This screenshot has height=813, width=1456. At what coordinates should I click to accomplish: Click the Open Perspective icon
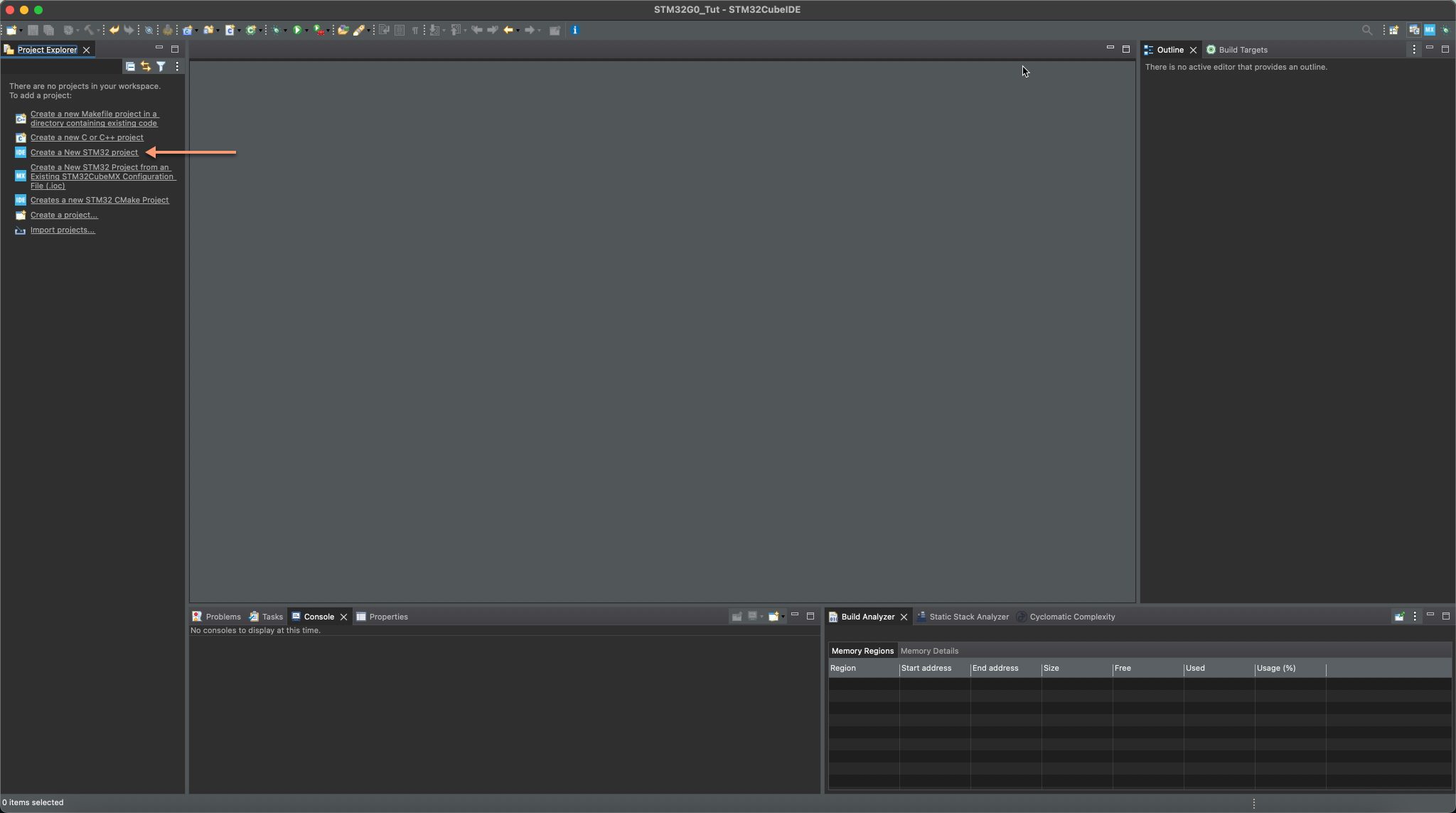(1394, 30)
